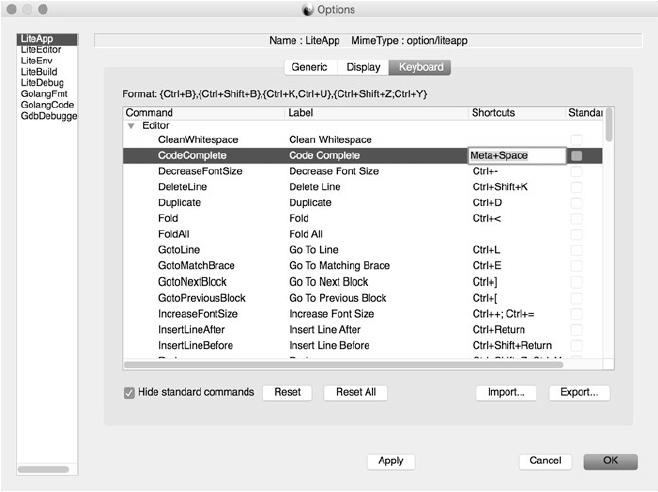658x492 pixels.
Task: Open the Import... dialog
Action: click(x=506, y=393)
